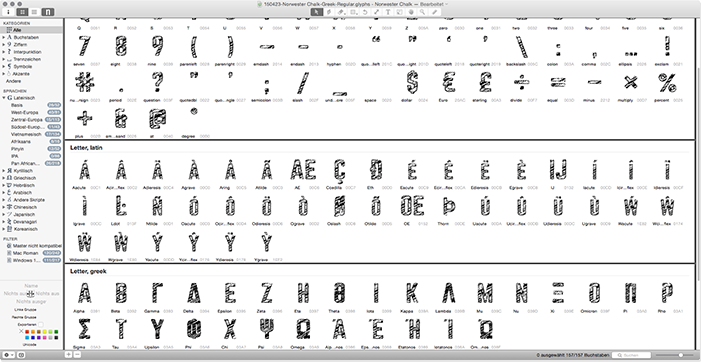Expand the Trennzeichen category

coord(4,59)
